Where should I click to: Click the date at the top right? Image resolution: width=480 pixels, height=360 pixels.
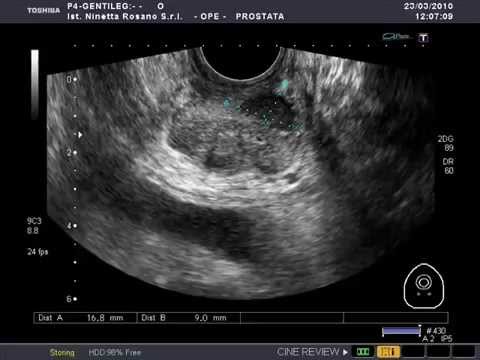(428, 6)
